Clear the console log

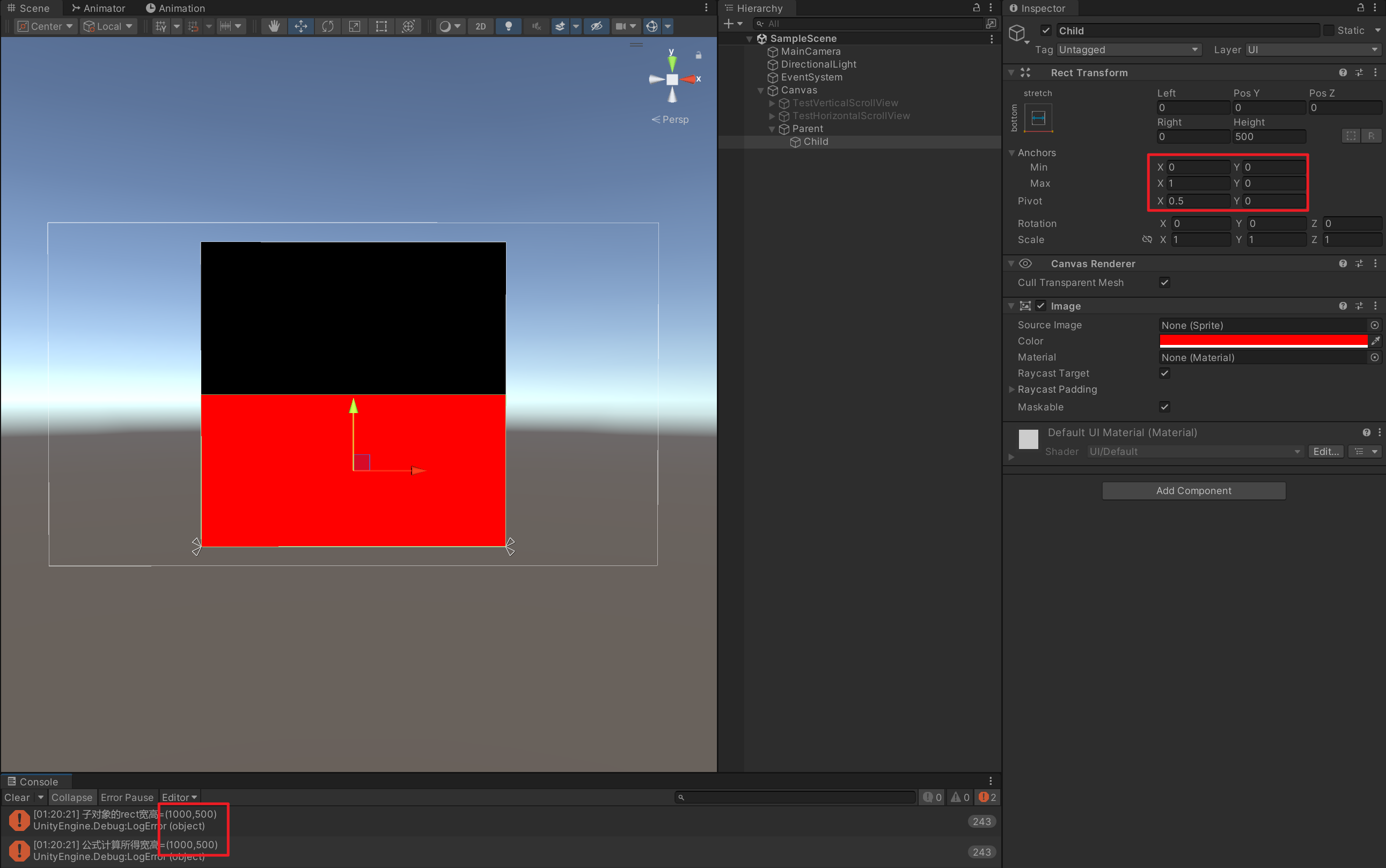click(17, 797)
